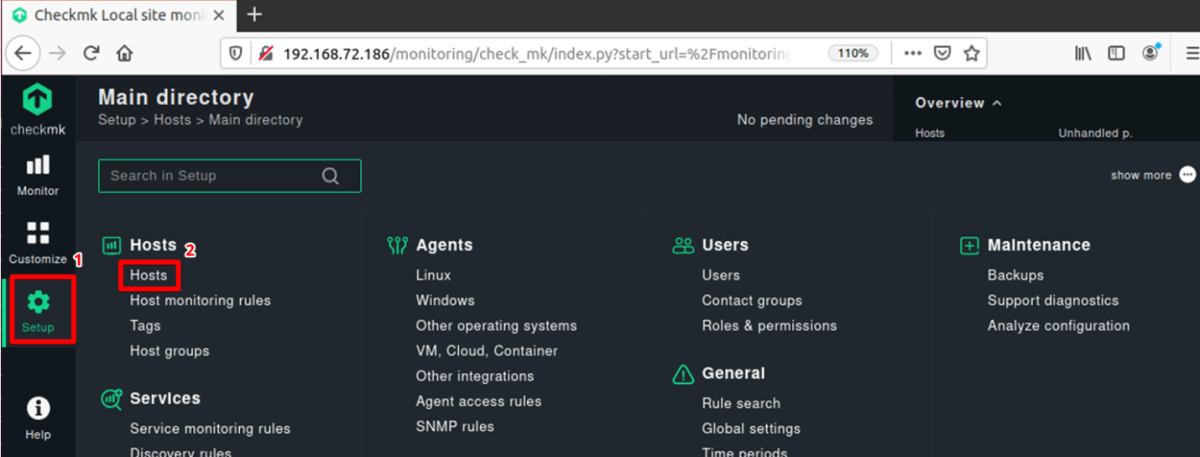The width and height of the screenshot is (1200, 457).
Task: Click No pending changes text
Action: click(805, 120)
